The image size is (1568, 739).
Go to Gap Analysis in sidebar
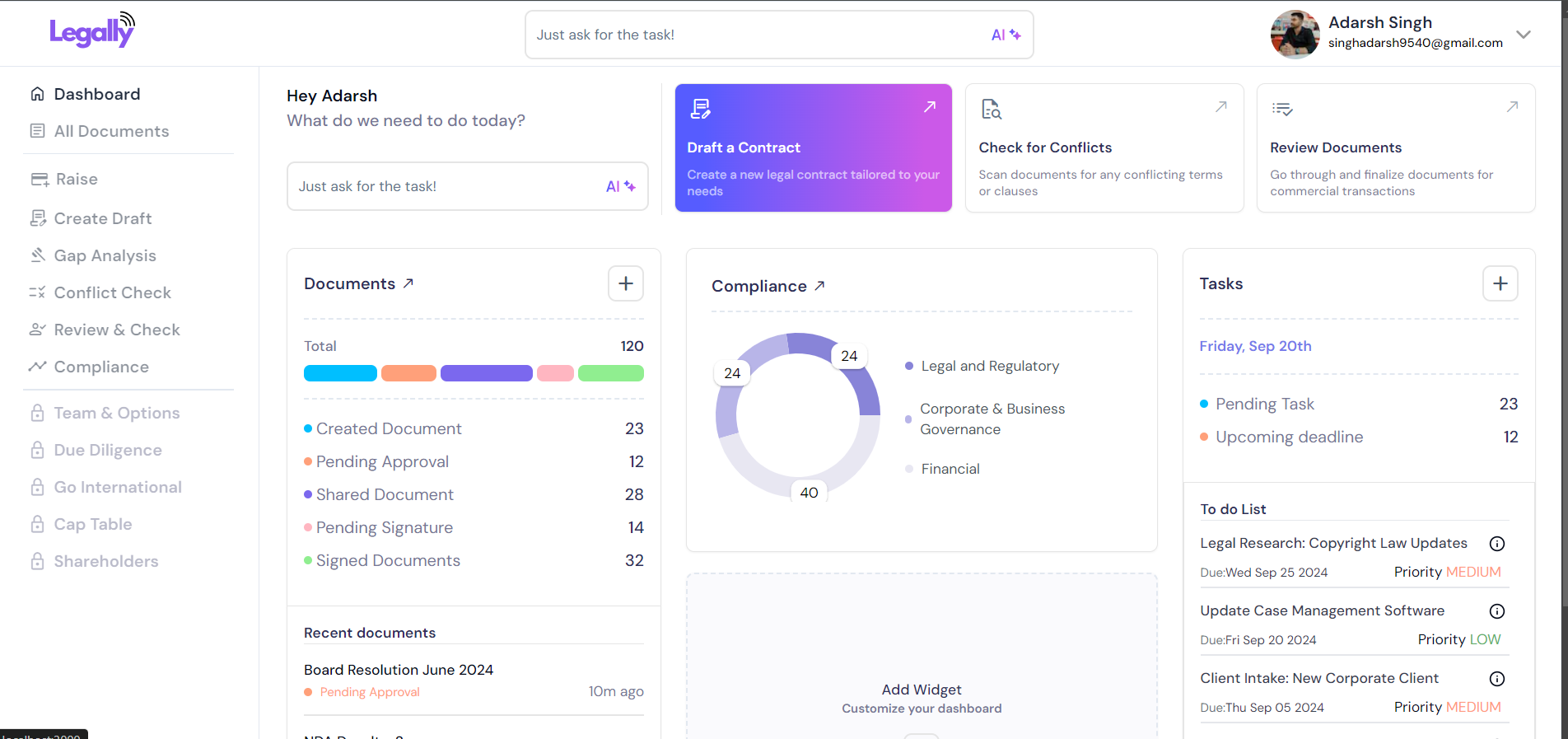point(105,255)
